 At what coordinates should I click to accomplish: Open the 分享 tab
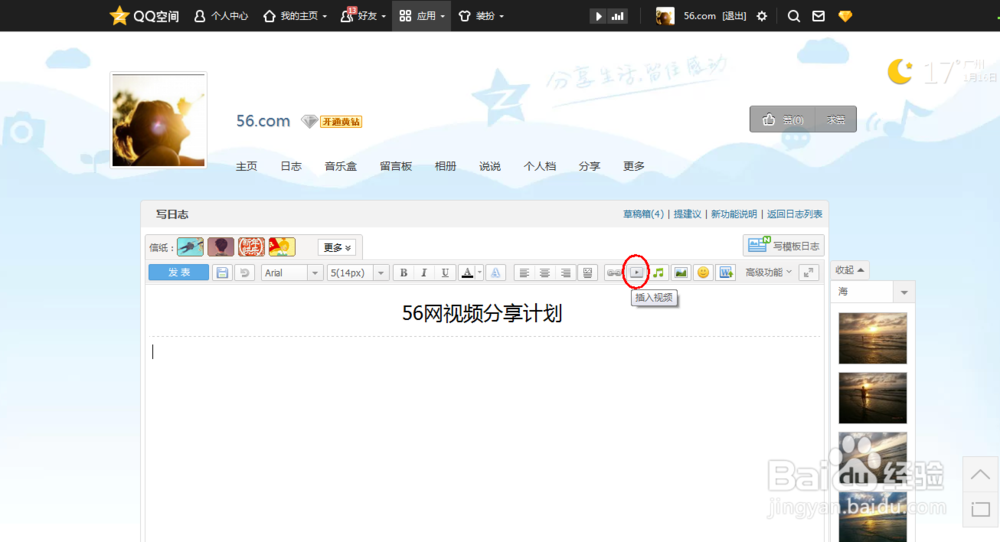589,166
